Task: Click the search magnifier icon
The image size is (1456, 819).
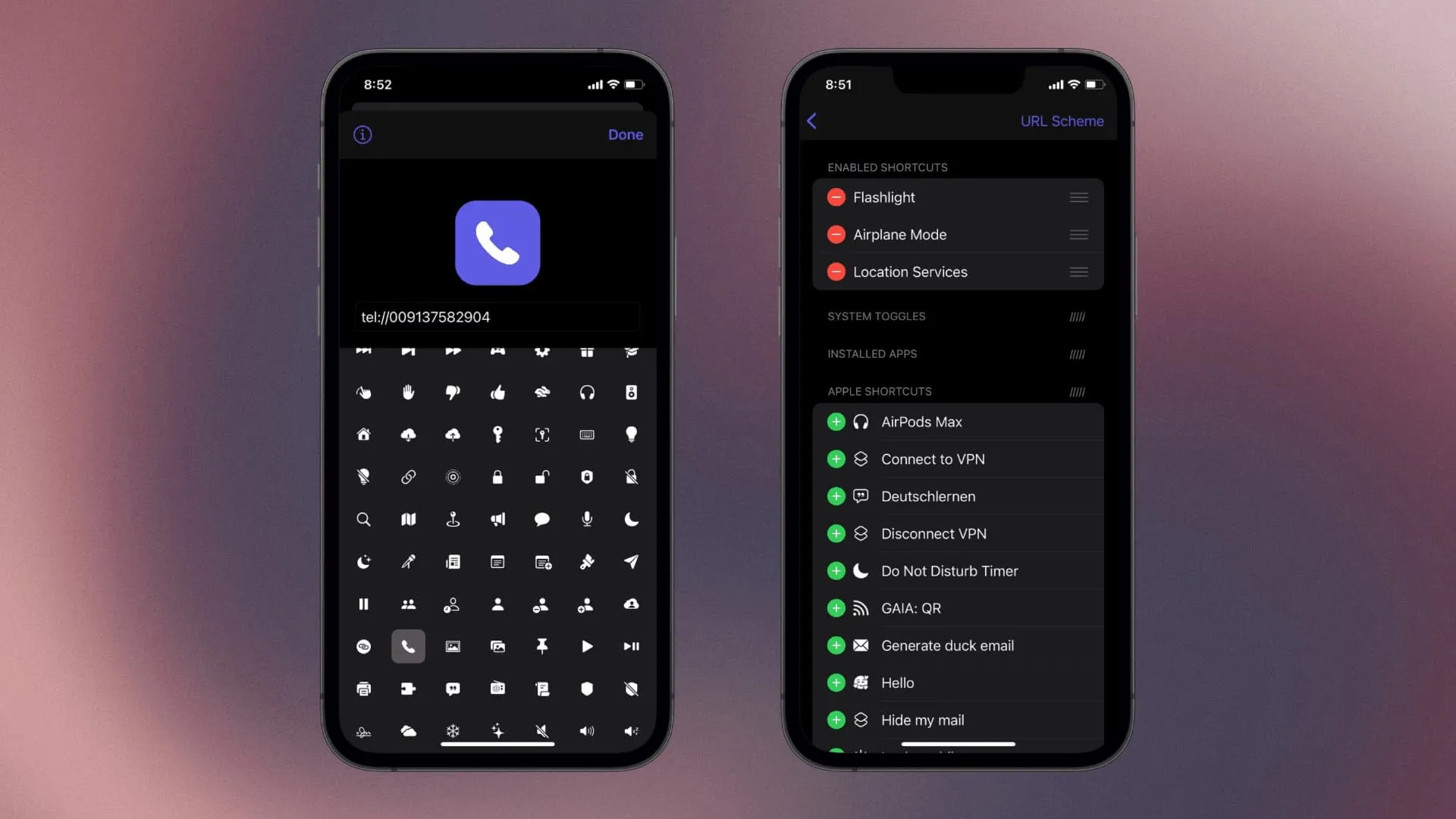Action: tap(363, 519)
